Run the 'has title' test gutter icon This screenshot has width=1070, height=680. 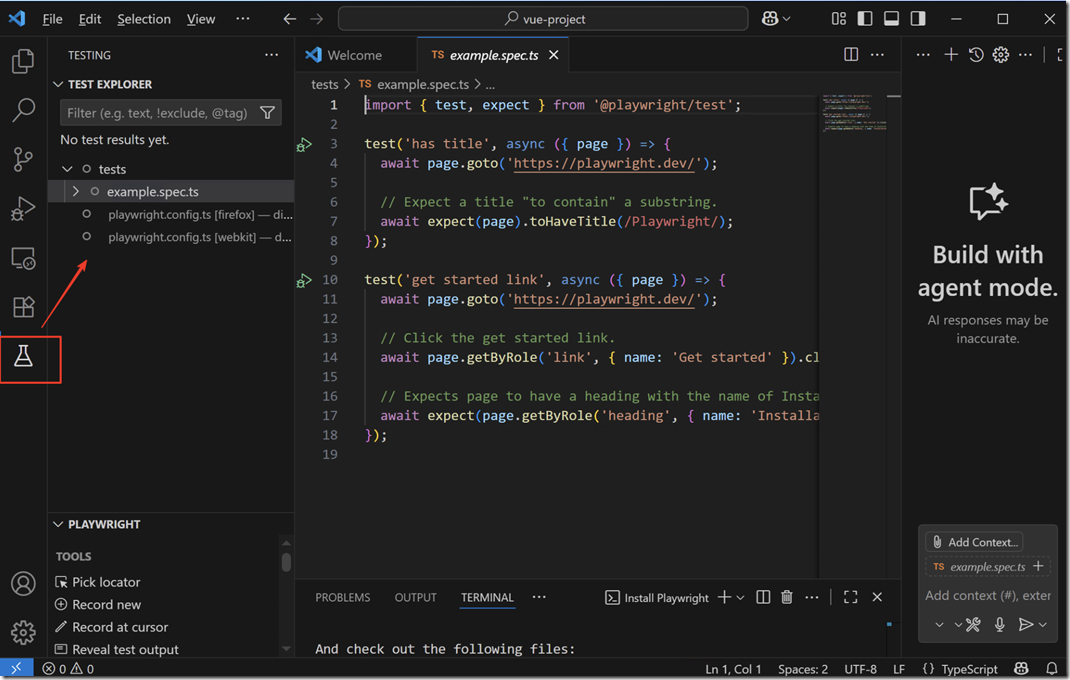coord(304,145)
